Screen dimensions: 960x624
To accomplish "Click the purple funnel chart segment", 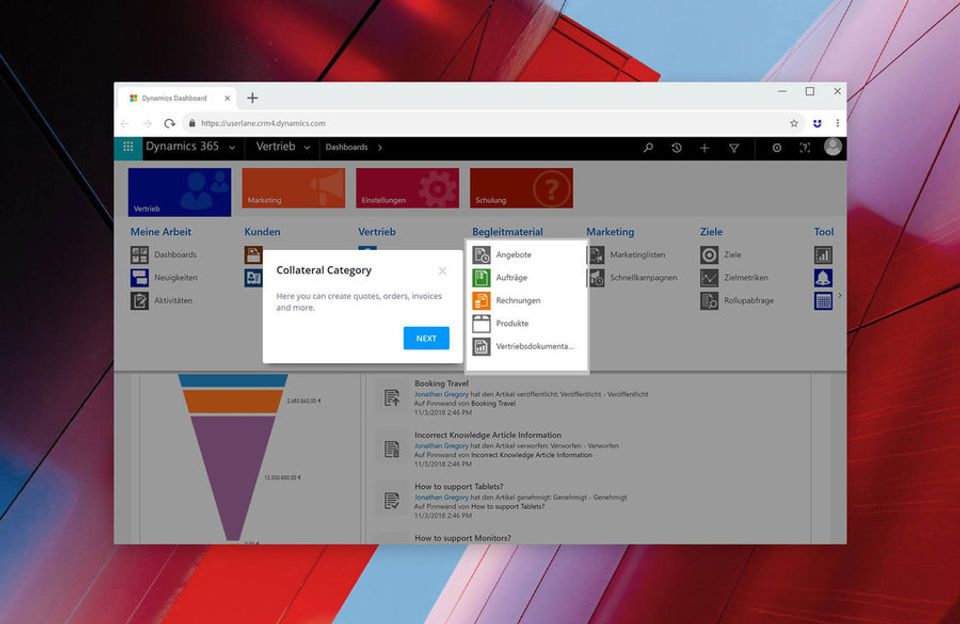I will click(233, 476).
